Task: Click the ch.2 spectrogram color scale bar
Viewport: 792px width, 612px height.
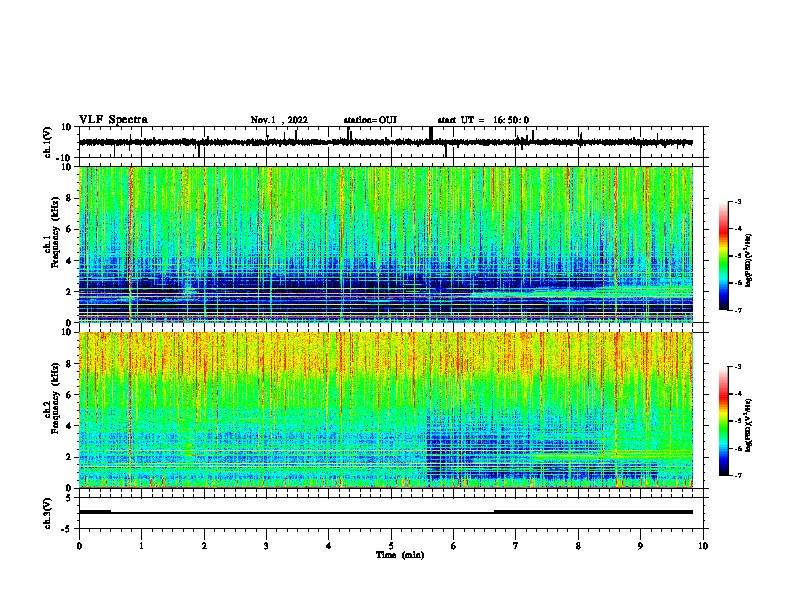Action: click(723, 421)
